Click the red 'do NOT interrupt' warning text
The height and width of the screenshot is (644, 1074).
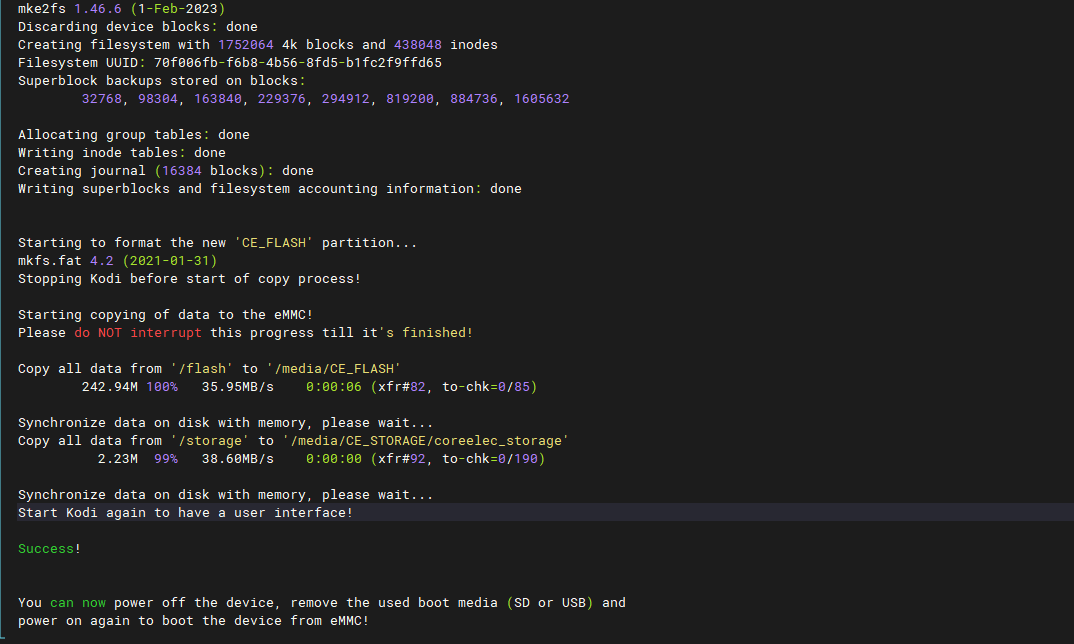click(137, 333)
